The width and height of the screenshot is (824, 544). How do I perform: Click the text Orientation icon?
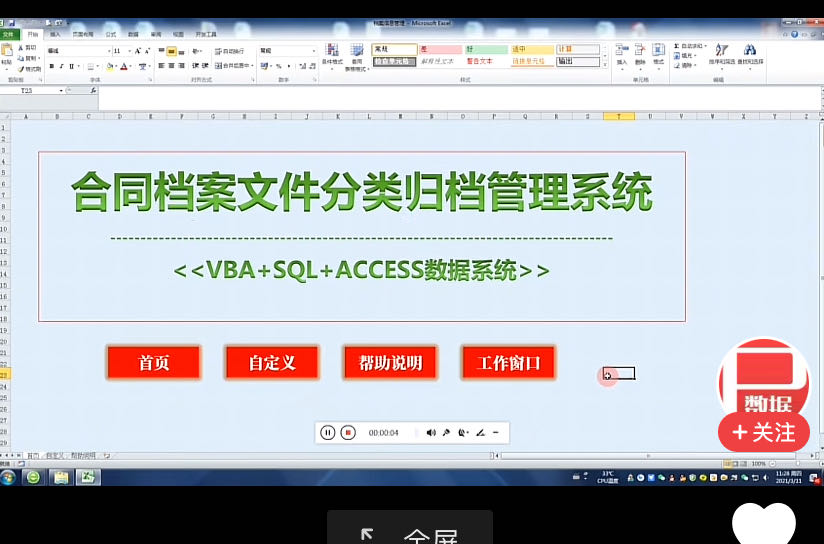195,51
